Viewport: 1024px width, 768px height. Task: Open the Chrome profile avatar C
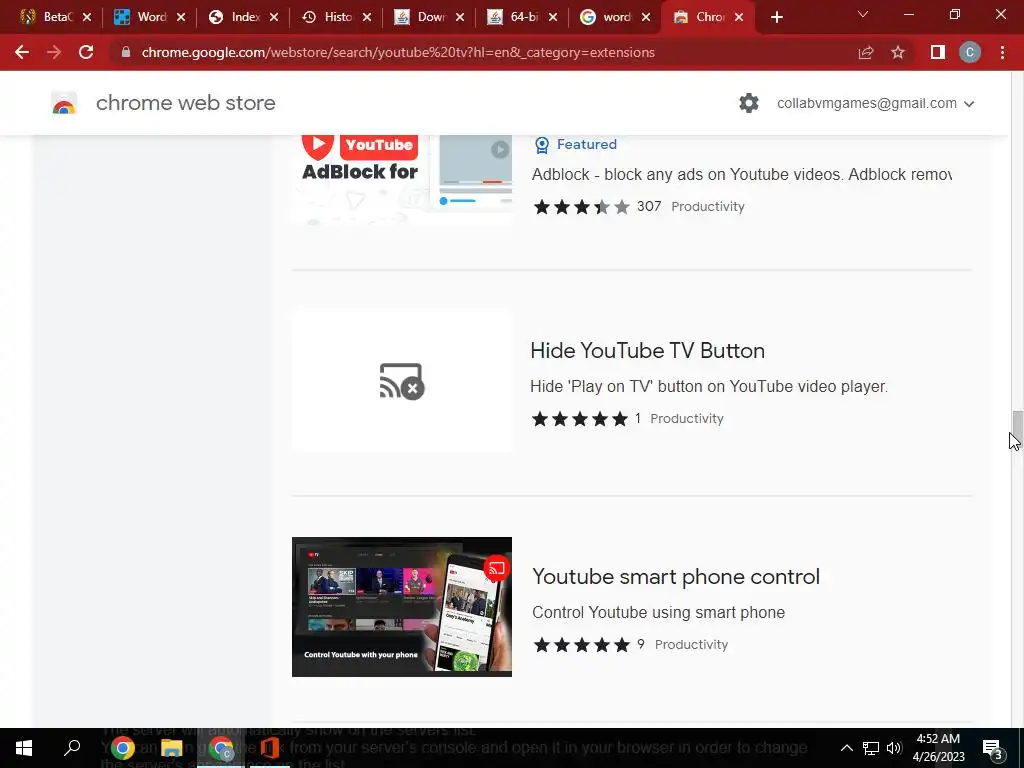click(970, 52)
